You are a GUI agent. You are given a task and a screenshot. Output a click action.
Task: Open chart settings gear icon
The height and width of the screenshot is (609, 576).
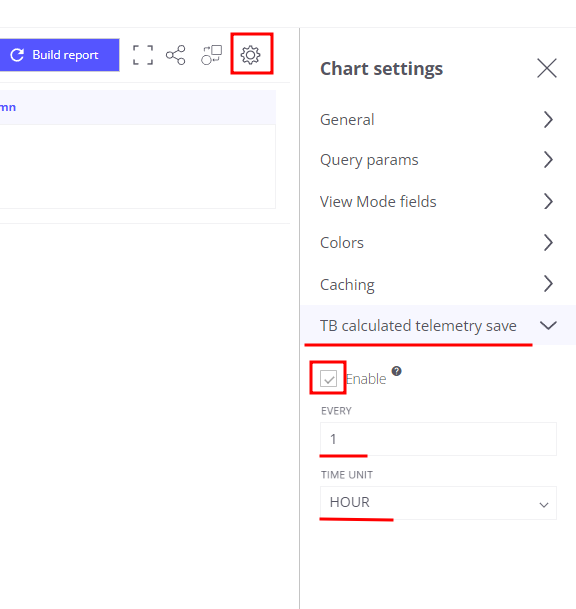tap(251, 55)
